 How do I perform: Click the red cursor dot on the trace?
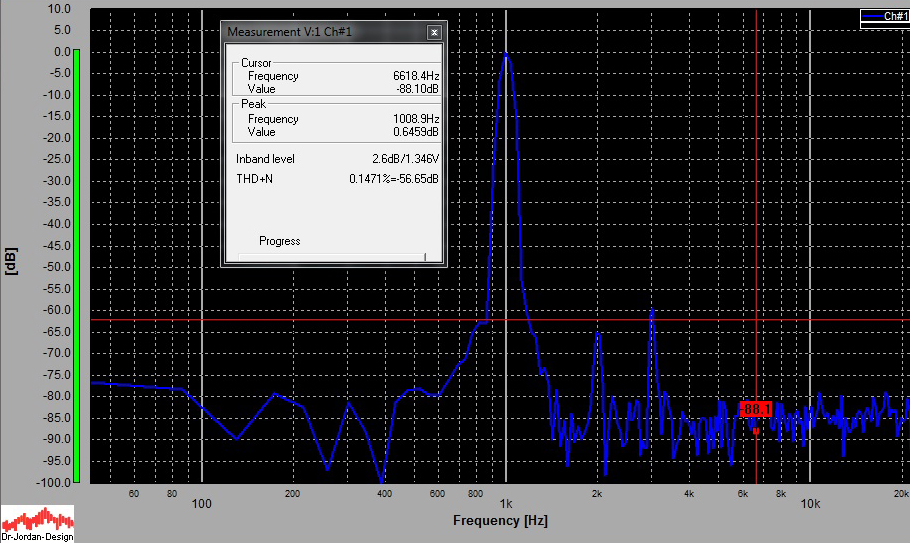(756, 432)
